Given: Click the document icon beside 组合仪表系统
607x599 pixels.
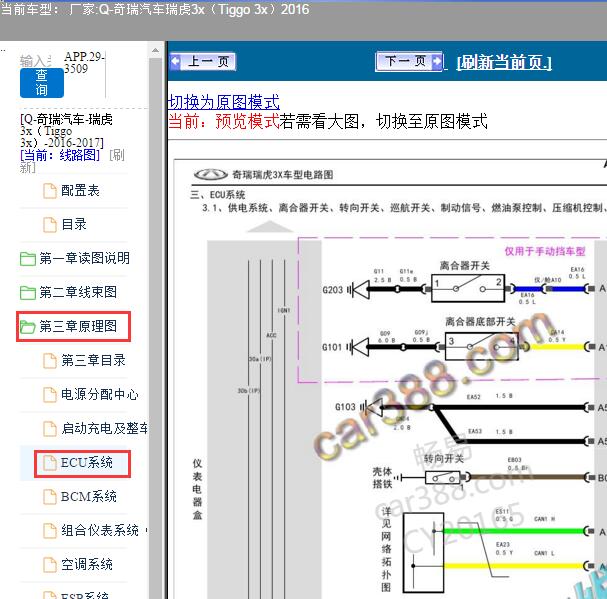Looking at the screenshot, I should click(x=50, y=531).
